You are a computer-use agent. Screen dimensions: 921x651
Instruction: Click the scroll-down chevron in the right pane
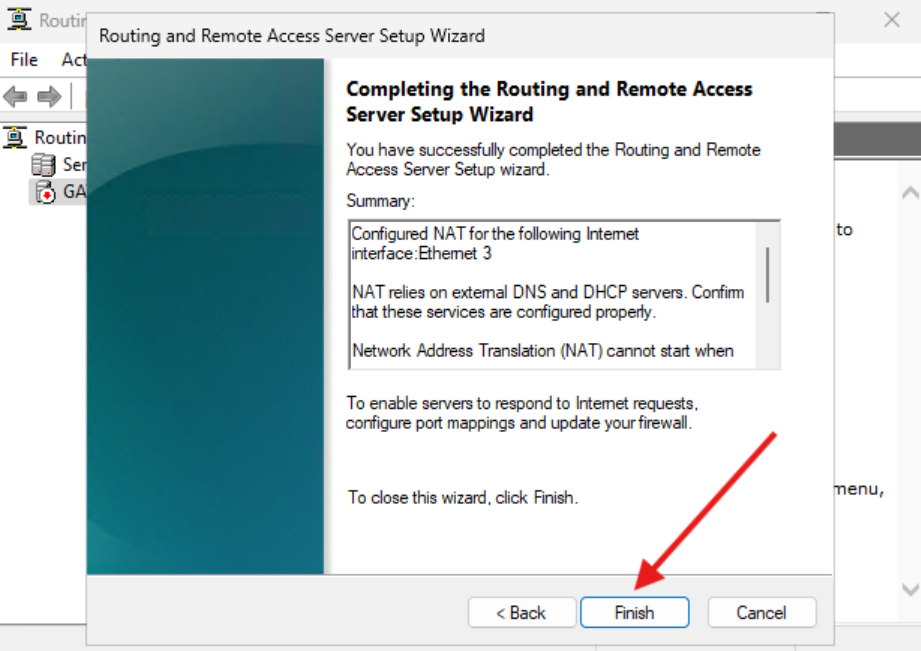click(909, 590)
